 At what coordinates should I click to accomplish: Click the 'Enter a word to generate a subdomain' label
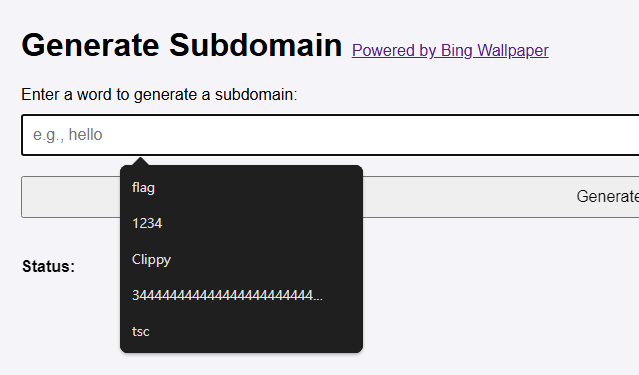point(159,95)
